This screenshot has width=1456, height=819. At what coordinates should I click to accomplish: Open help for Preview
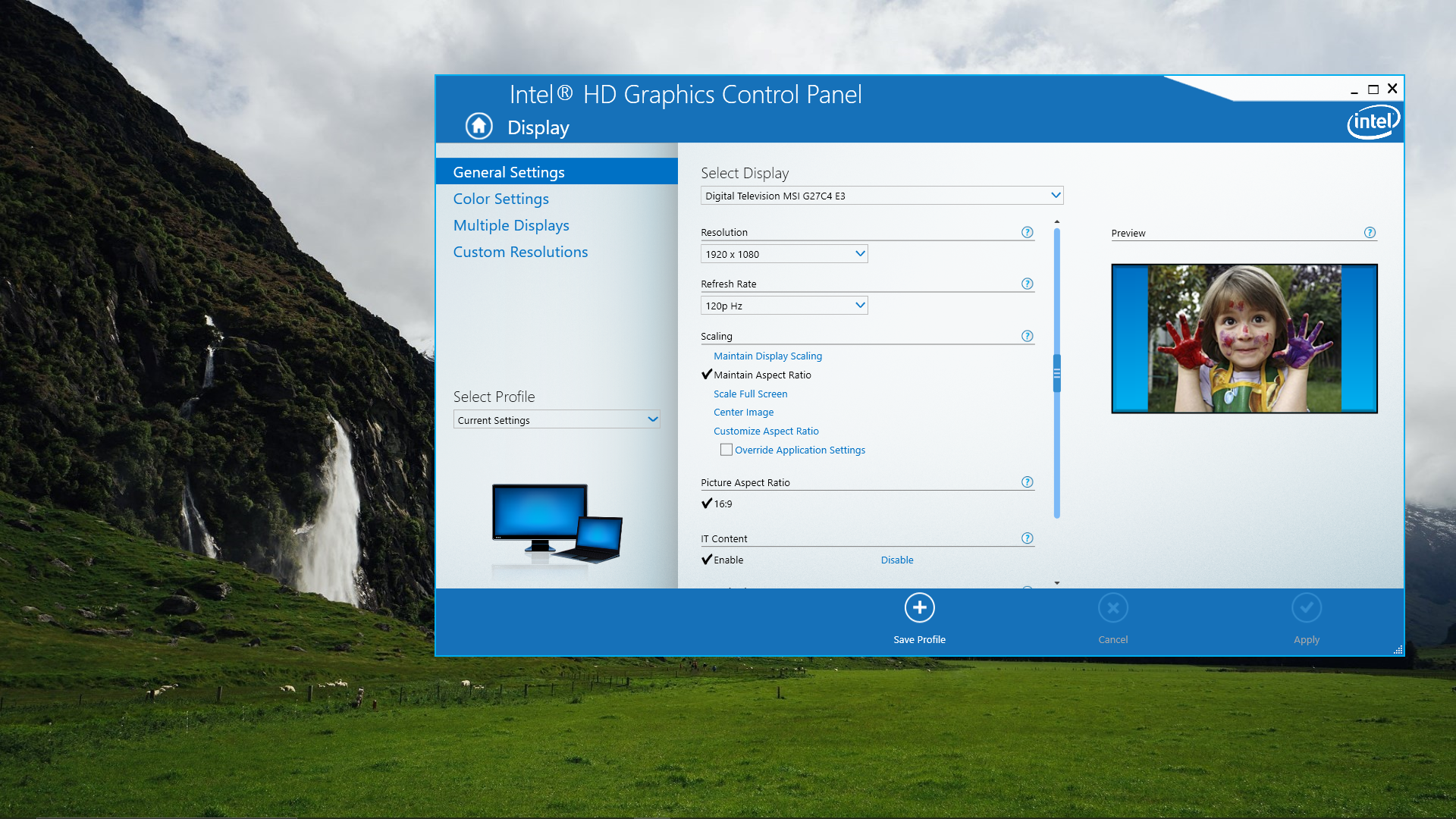(x=1370, y=233)
